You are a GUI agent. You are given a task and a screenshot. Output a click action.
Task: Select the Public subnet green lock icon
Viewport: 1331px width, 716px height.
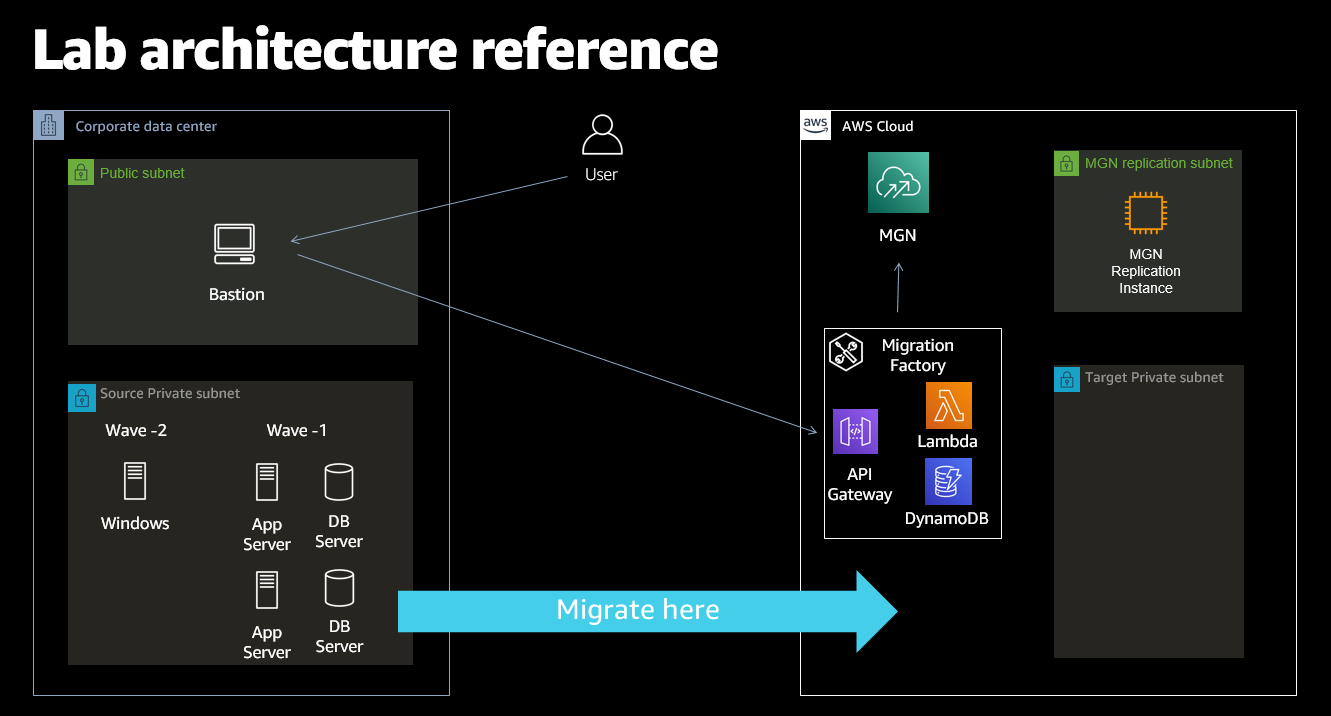[81, 172]
